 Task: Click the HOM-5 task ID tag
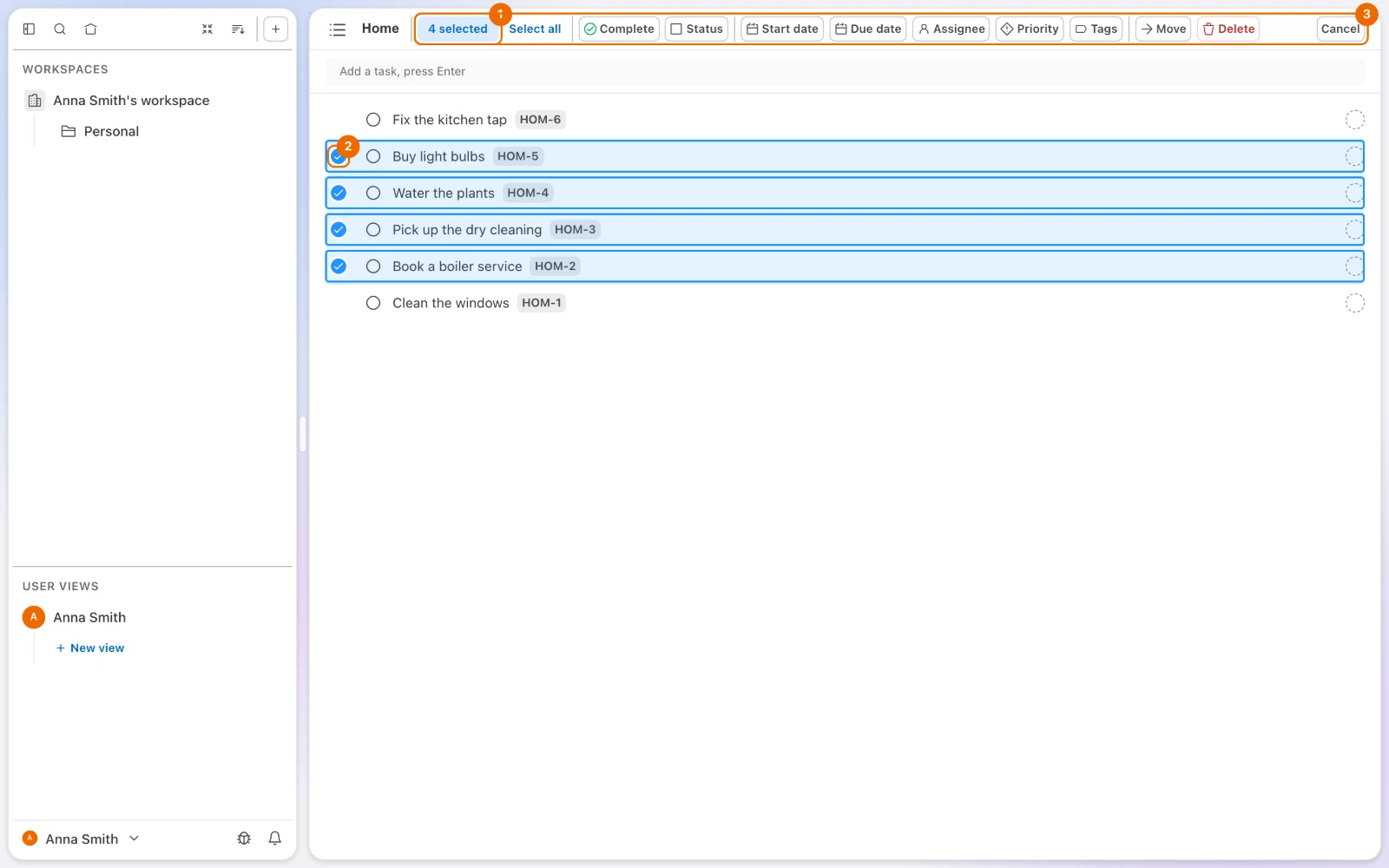tap(518, 156)
